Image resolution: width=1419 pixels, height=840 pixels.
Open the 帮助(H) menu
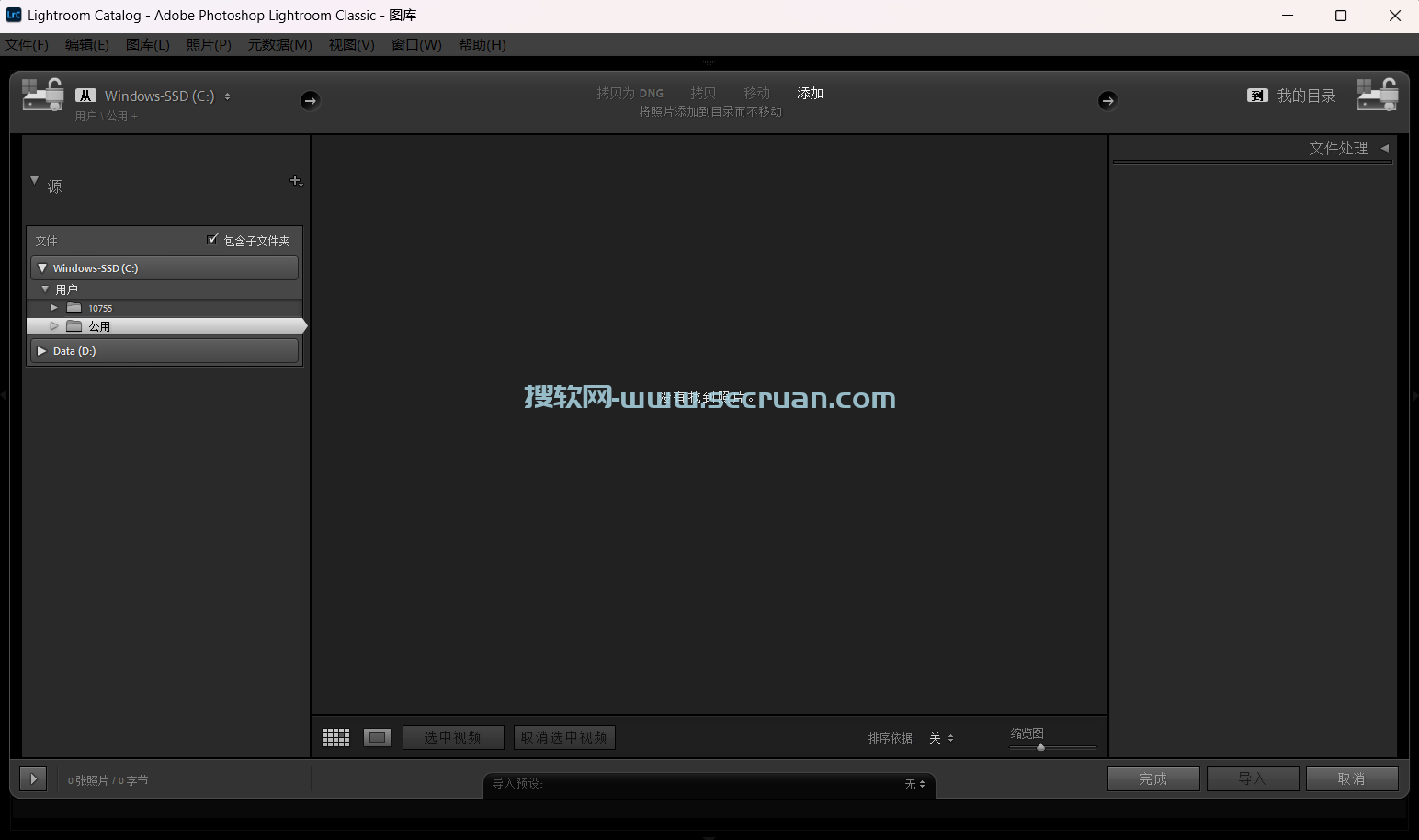click(482, 44)
